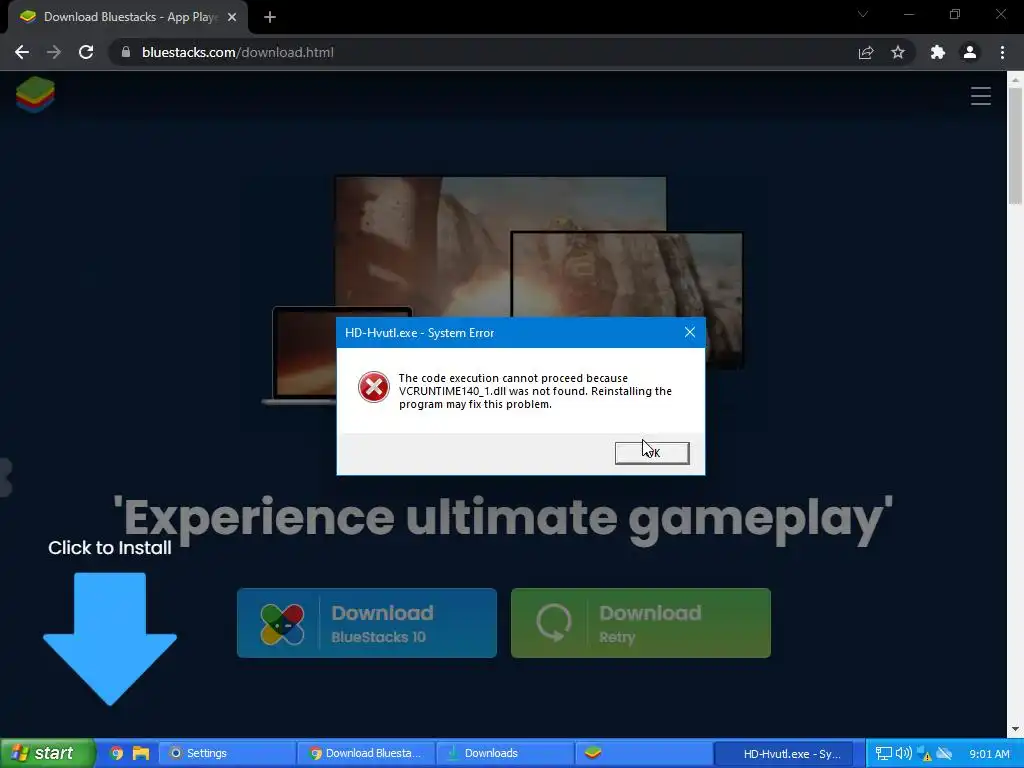Screen dimensions: 1024x768
Task: Open Chrome three-dot menu
Action: point(1002,52)
